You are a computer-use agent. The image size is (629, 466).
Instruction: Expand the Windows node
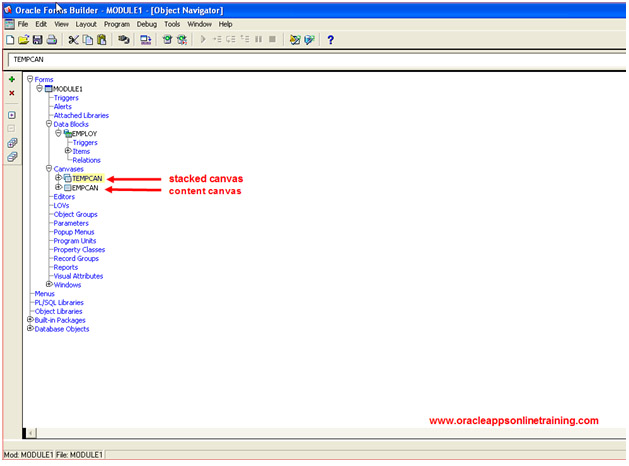49,284
